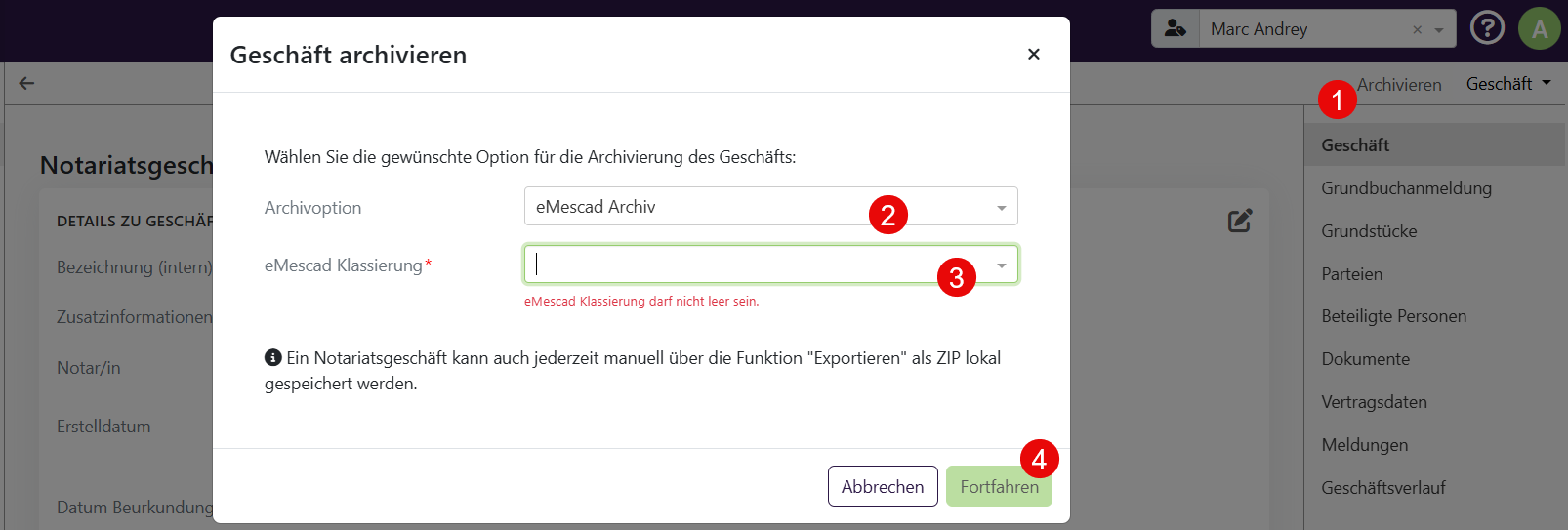
Task: Open Beteiligte Personen section
Action: point(1393,316)
